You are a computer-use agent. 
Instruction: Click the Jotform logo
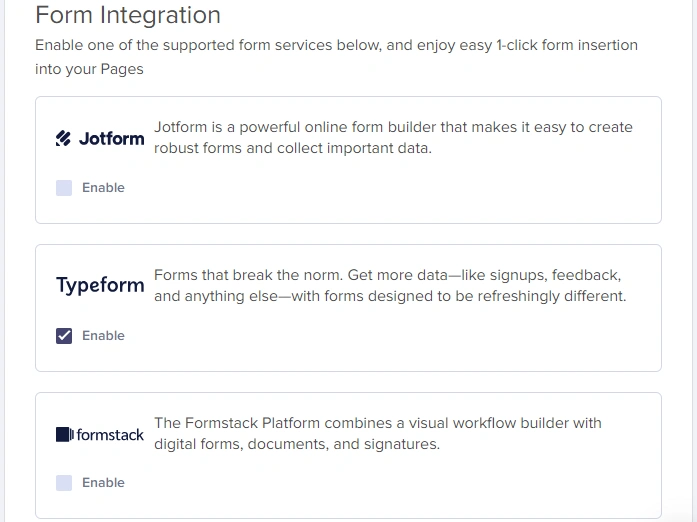click(x=100, y=139)
